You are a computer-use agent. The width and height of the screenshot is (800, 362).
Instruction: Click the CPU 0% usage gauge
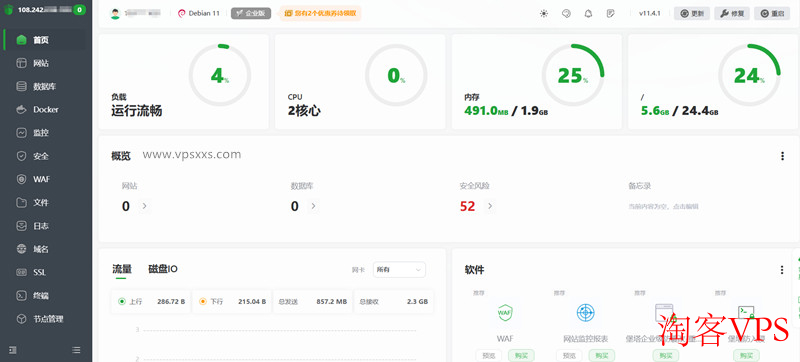tap(396, 75)
